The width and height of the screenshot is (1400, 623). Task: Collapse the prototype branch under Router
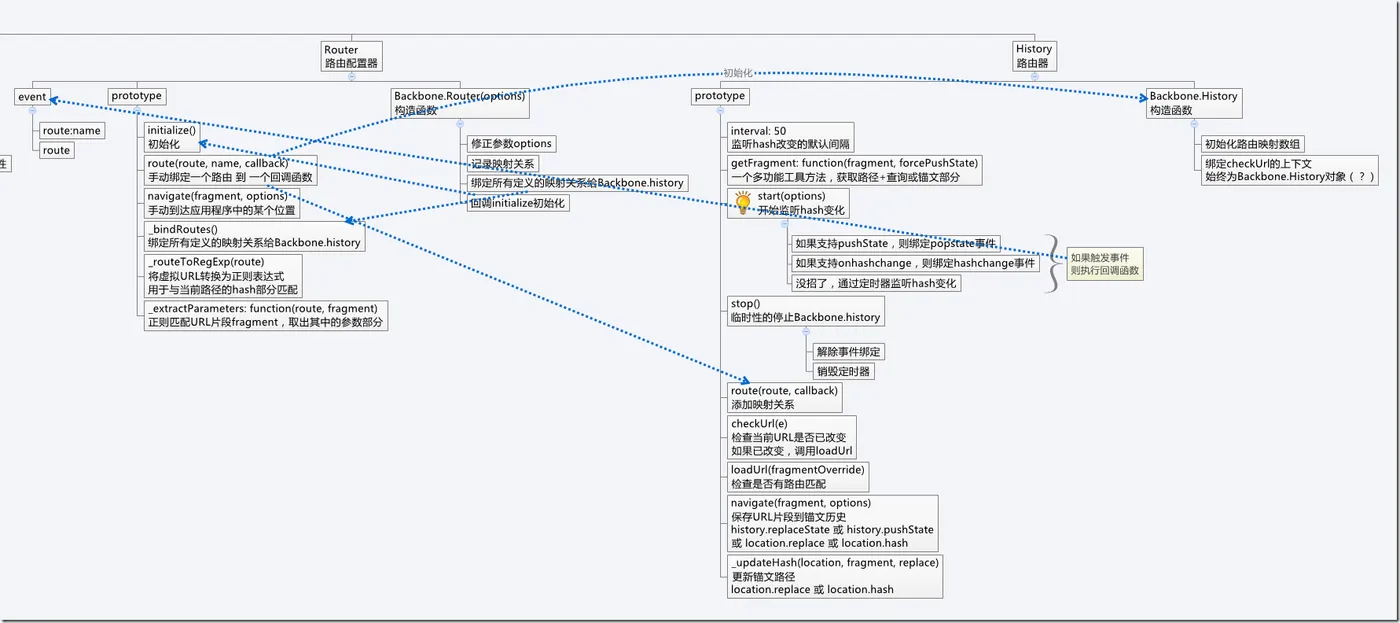click(x=136, y=111)
